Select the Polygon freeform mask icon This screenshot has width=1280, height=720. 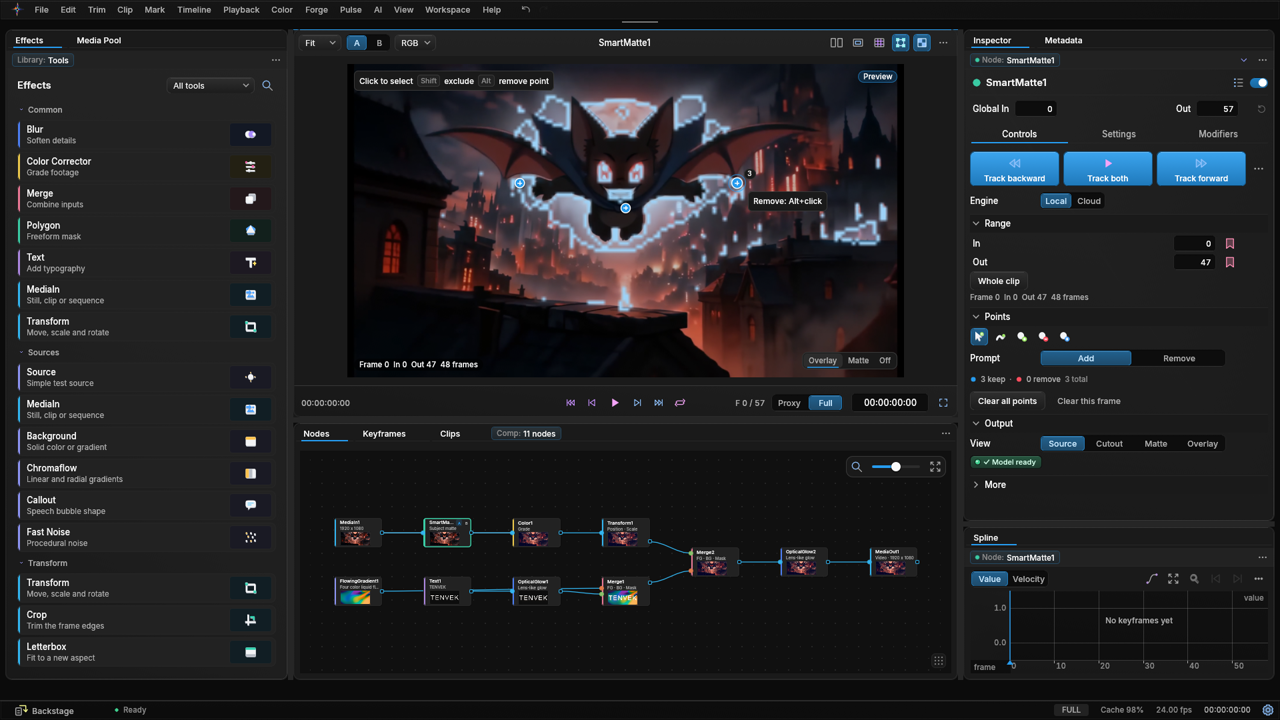(250, 230)
